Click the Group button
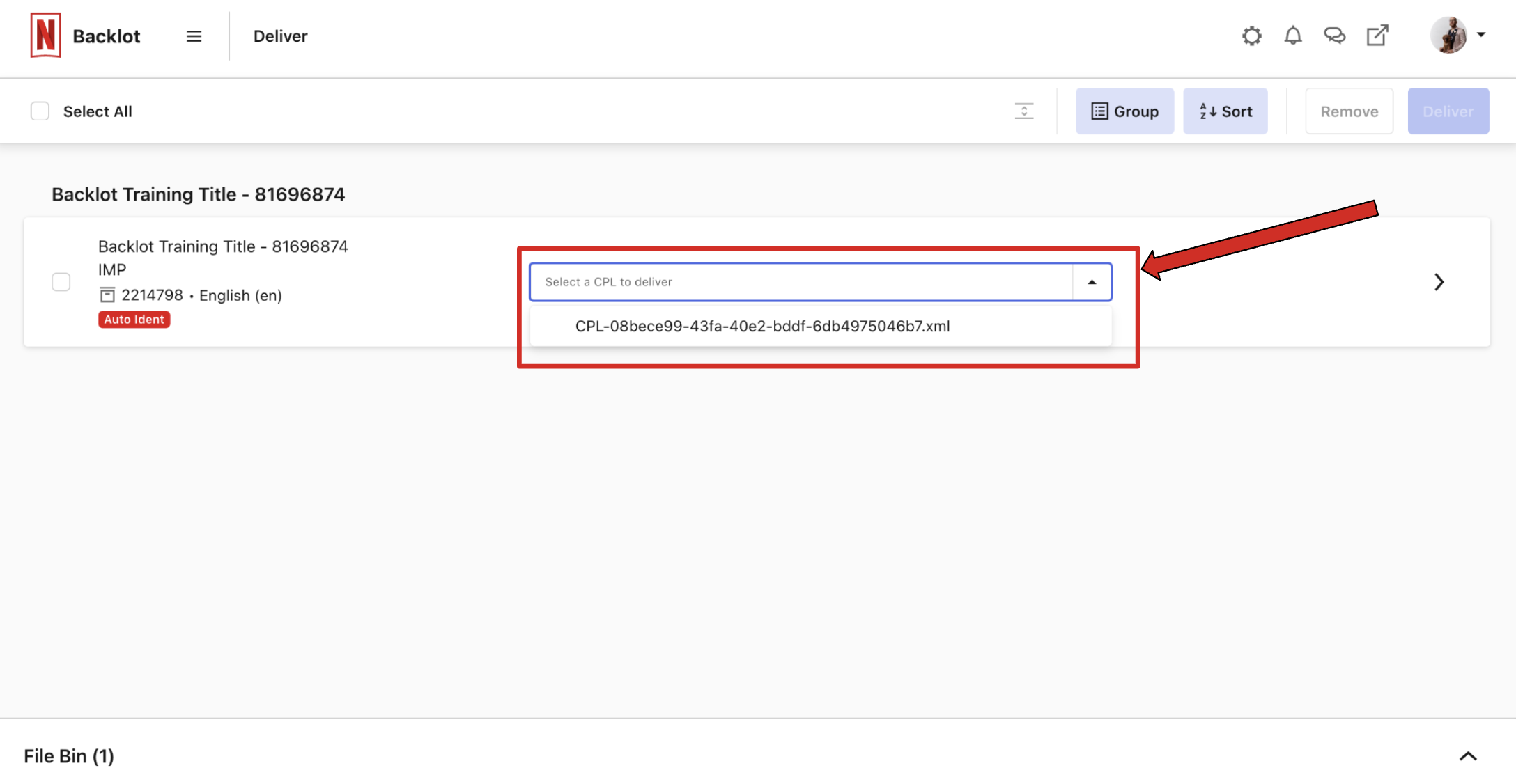The height and width of the screenshot is (784, 1516). tap(1124, 111)
